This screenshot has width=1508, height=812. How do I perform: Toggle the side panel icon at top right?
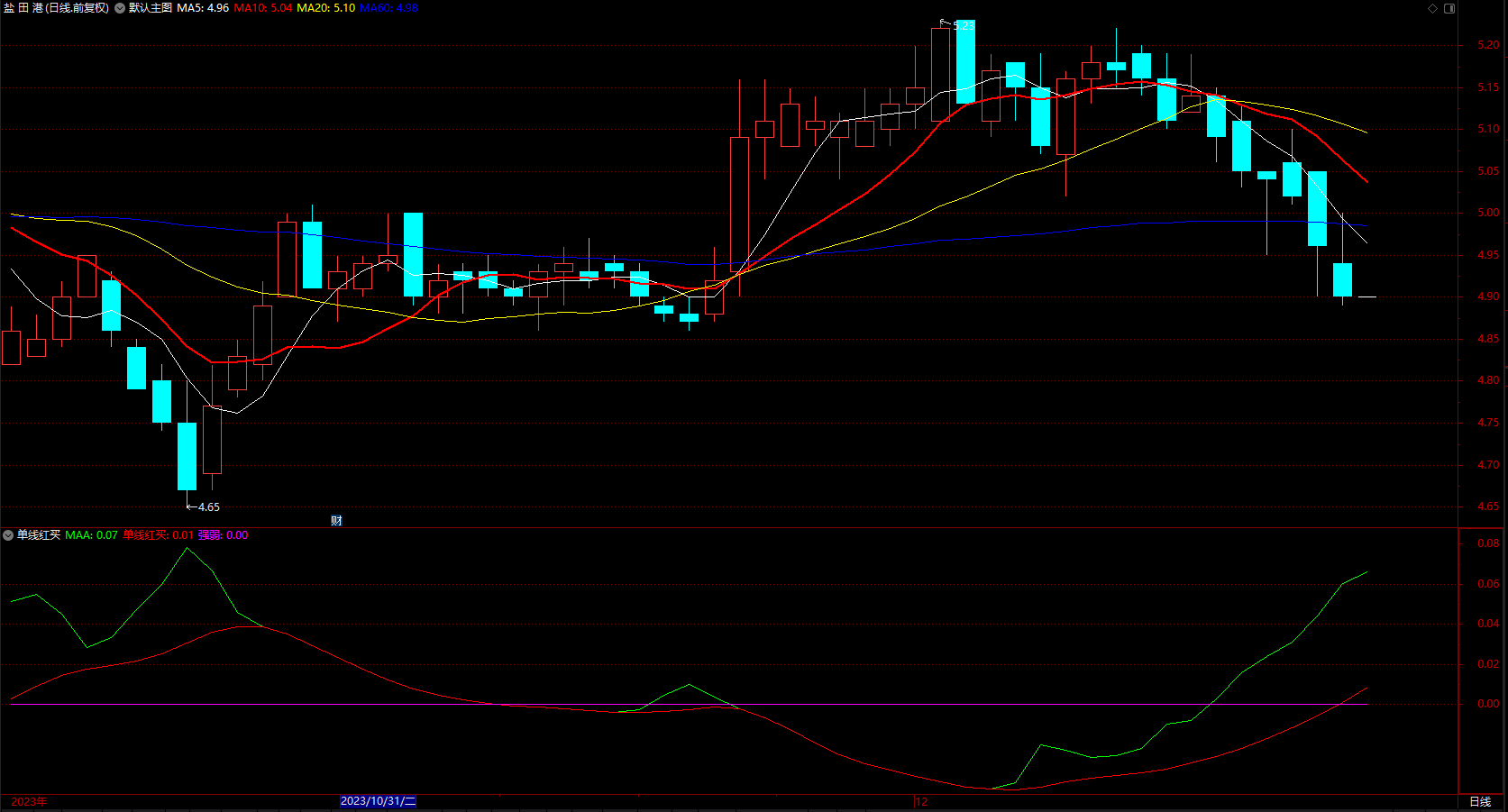coord(1449,8)
